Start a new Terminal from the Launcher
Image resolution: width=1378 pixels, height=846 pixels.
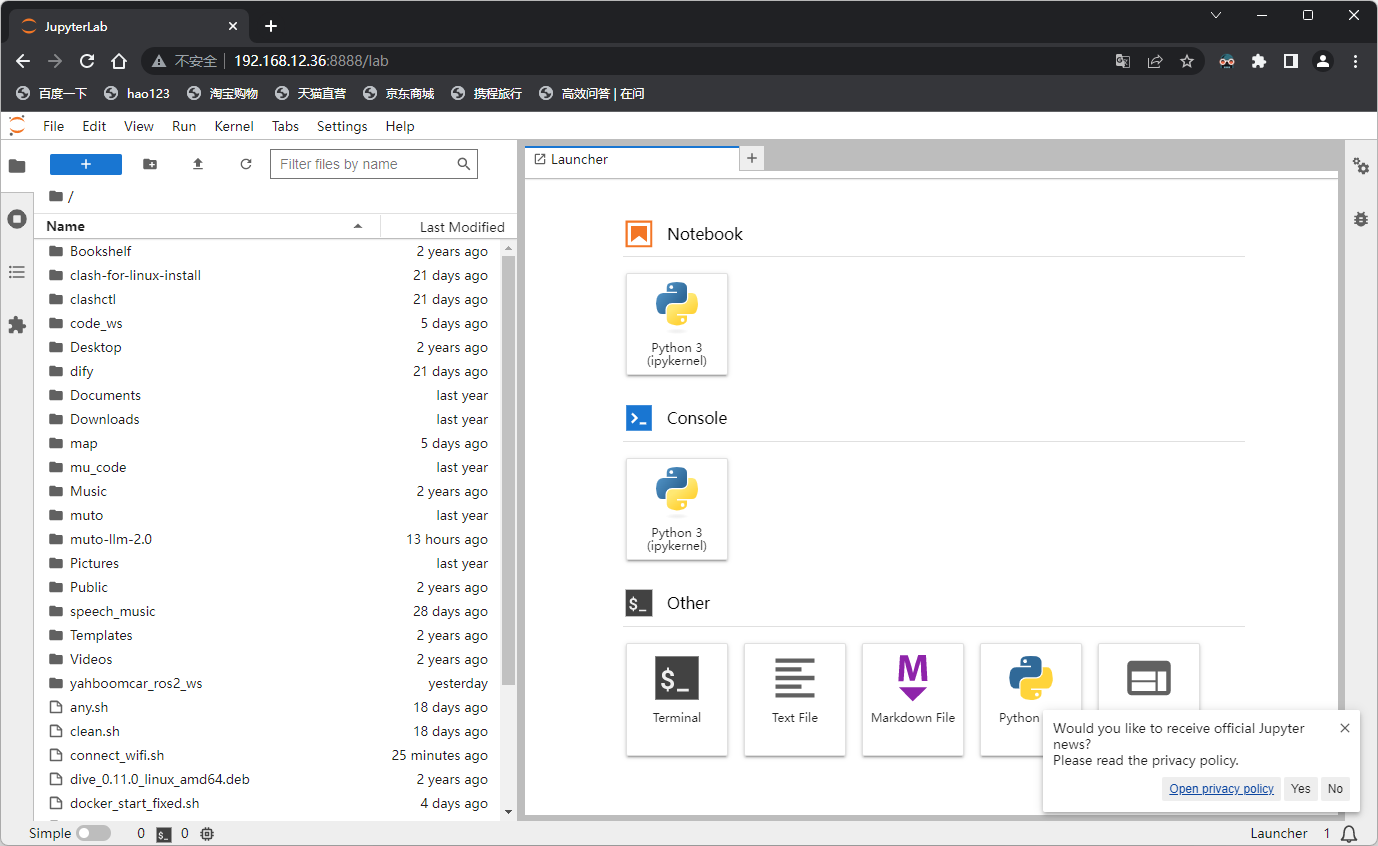677,699
